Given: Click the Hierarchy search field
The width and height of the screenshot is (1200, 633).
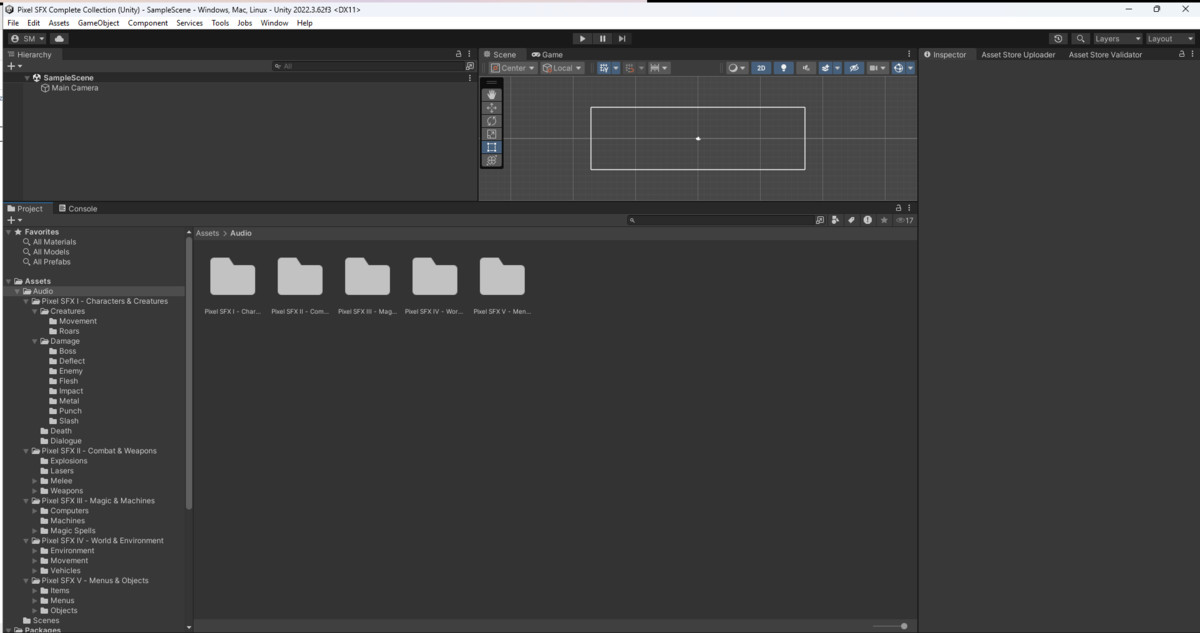Looking at the screenshot, I should click(370, 66).
